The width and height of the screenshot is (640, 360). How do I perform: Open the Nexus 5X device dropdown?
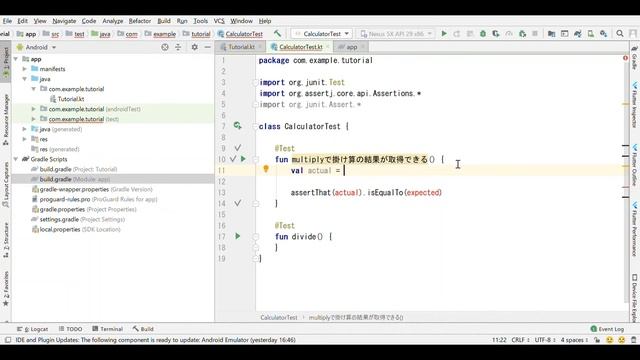(396, 33)
